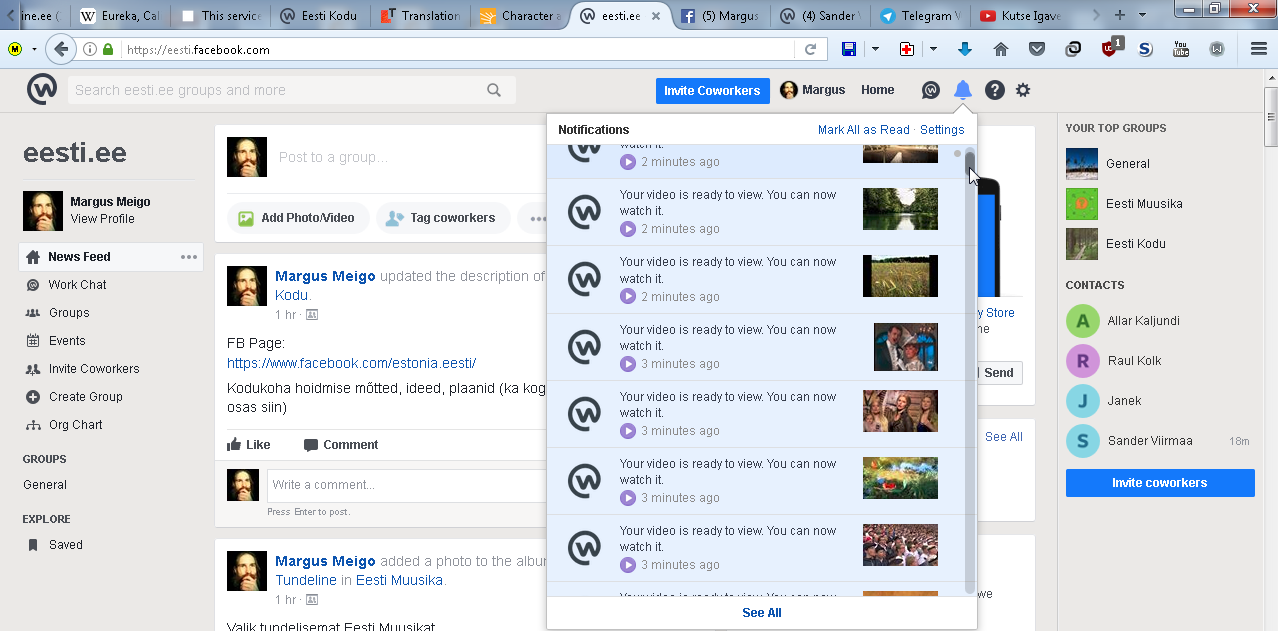1278x631 pixels.
Task: Click Mark All as Read
Action: point(864,130)
